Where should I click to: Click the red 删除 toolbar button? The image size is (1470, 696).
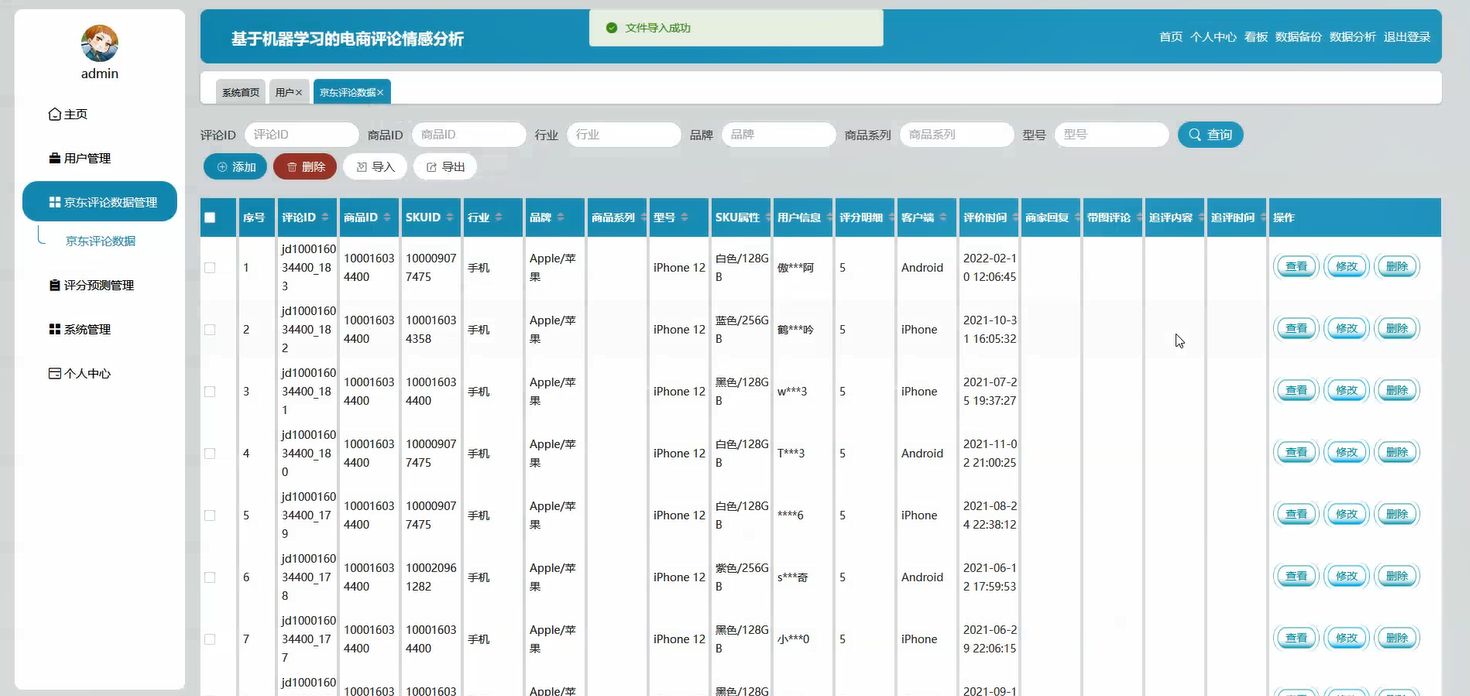(305, 167)
